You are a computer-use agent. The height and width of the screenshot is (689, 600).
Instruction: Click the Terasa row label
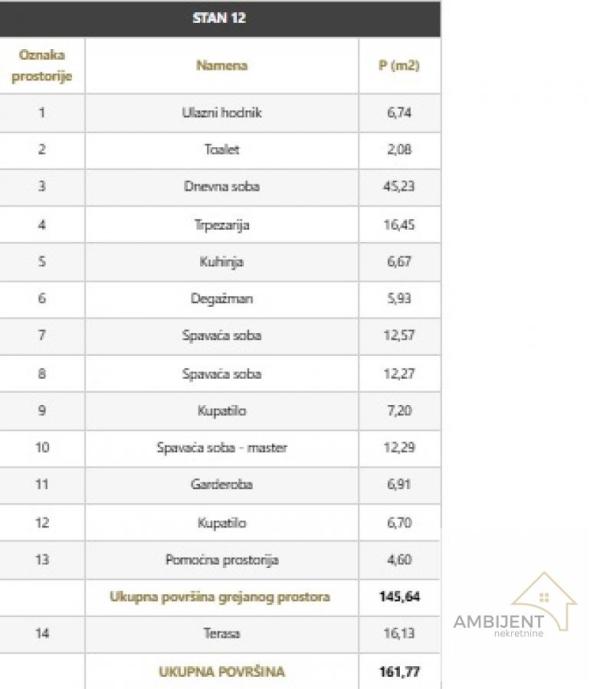(222, 634)
